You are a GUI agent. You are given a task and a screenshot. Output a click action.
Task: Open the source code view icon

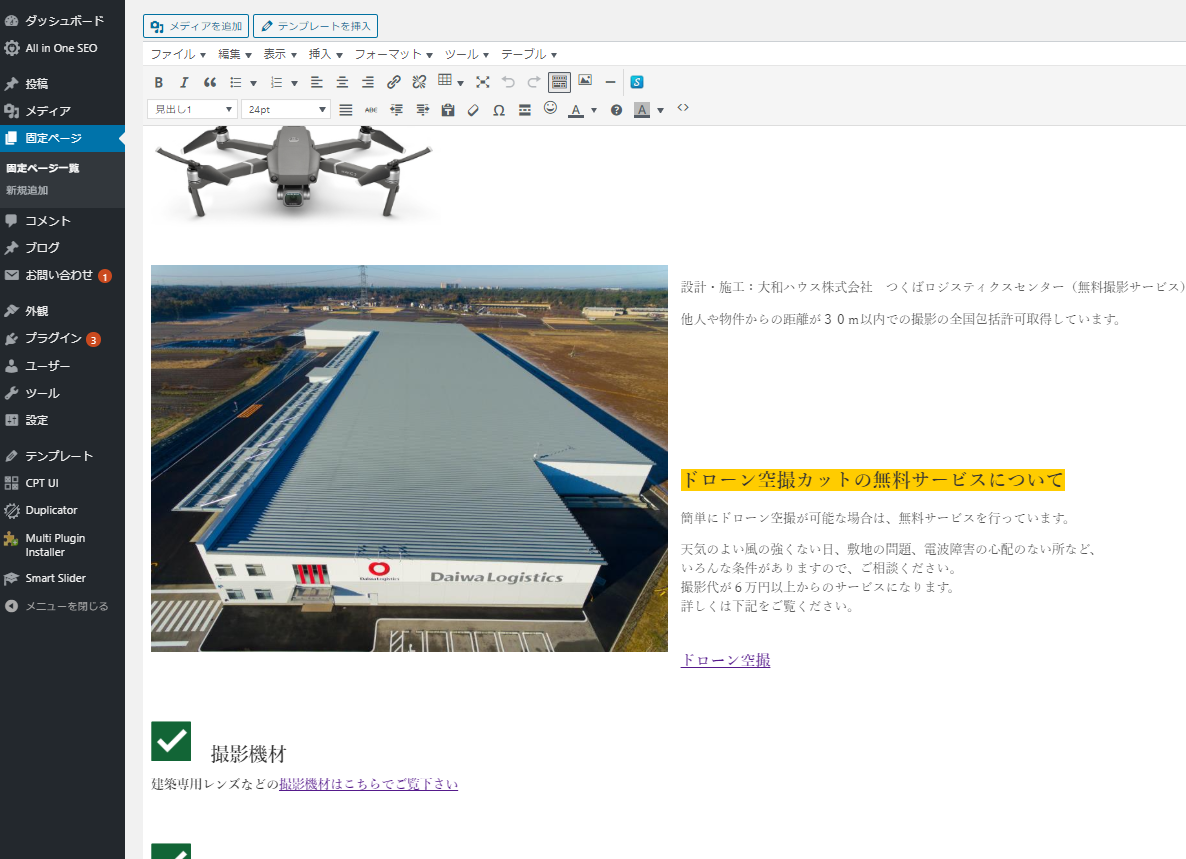point(683,108)
